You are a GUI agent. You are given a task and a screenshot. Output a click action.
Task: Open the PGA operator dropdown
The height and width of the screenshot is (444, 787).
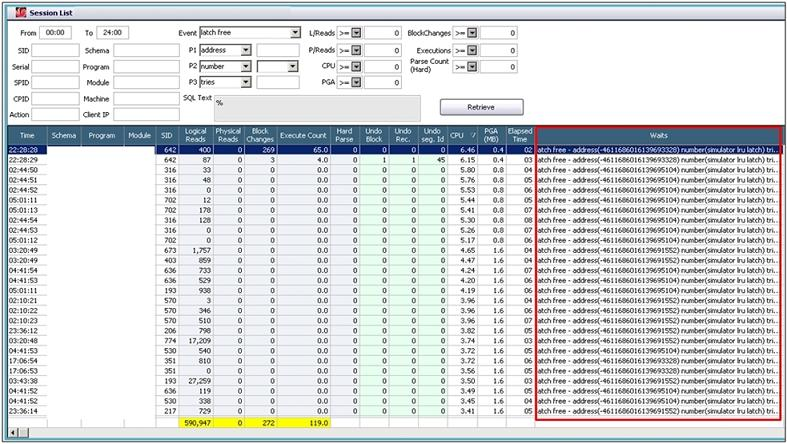(356, 82)
